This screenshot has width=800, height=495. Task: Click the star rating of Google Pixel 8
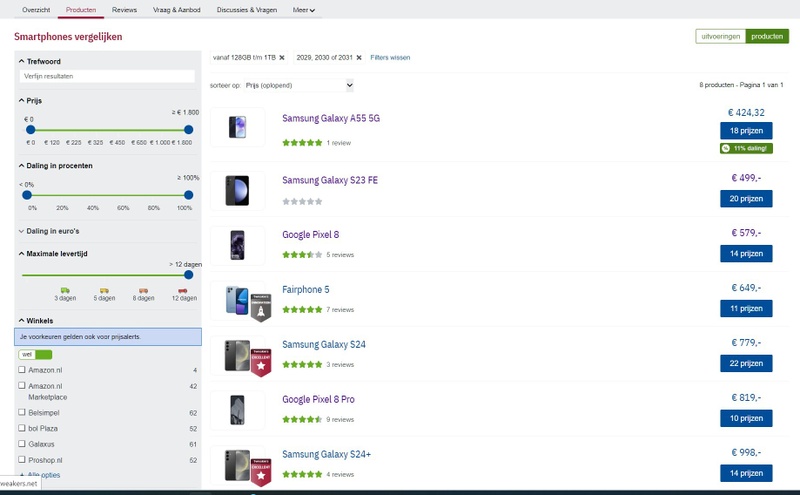[x=302, y=255]
